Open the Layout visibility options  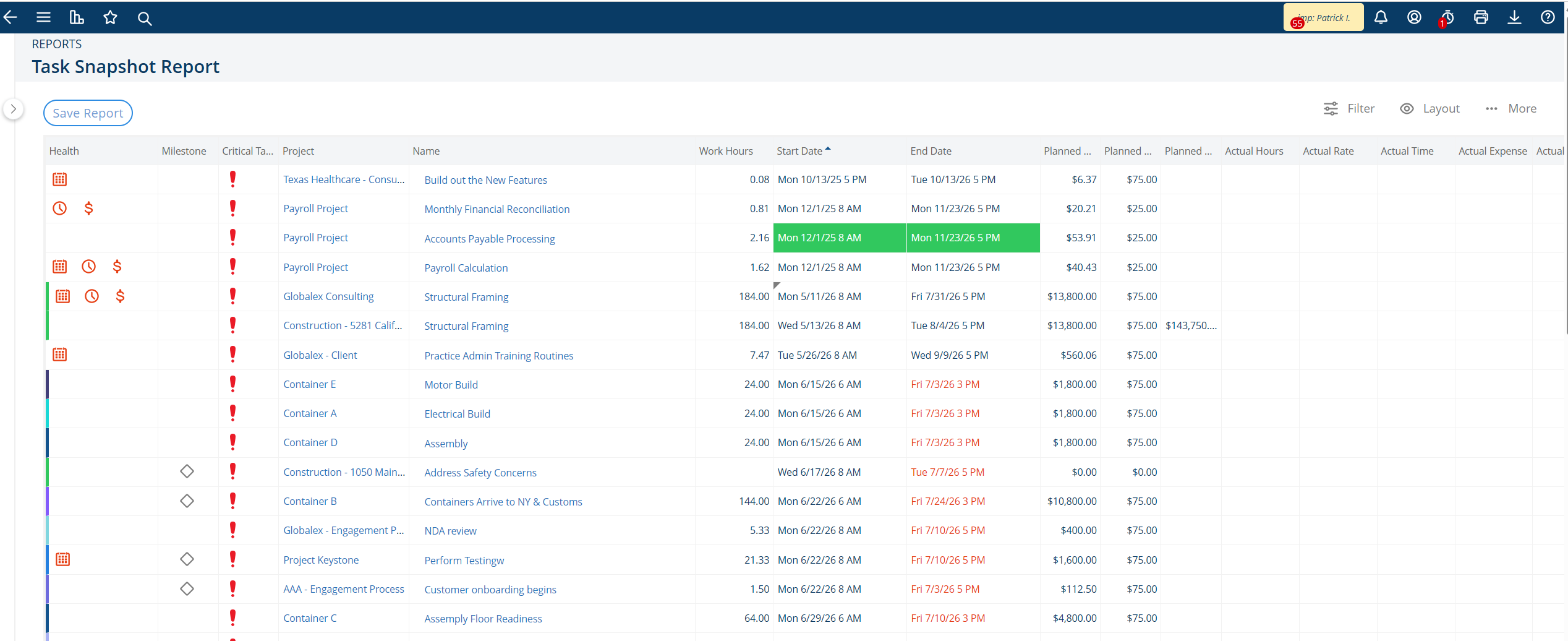(x=1430, y=108)
